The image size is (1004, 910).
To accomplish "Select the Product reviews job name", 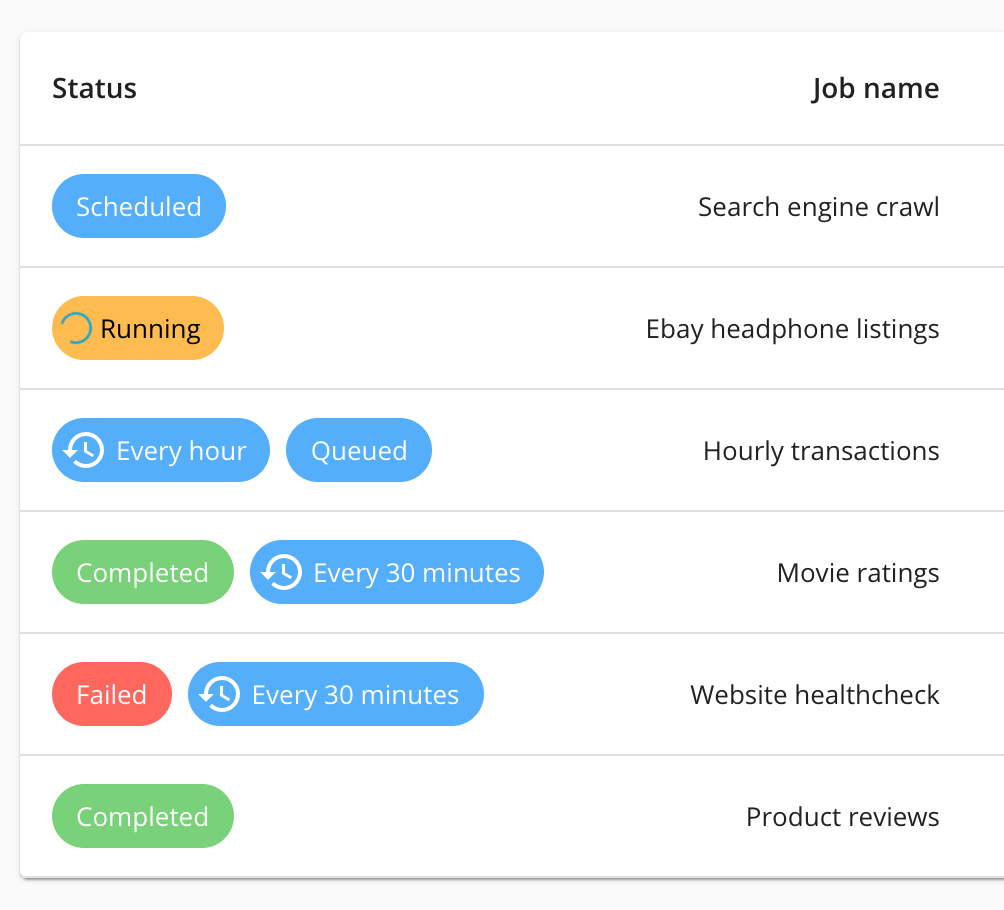I will 842,817.
